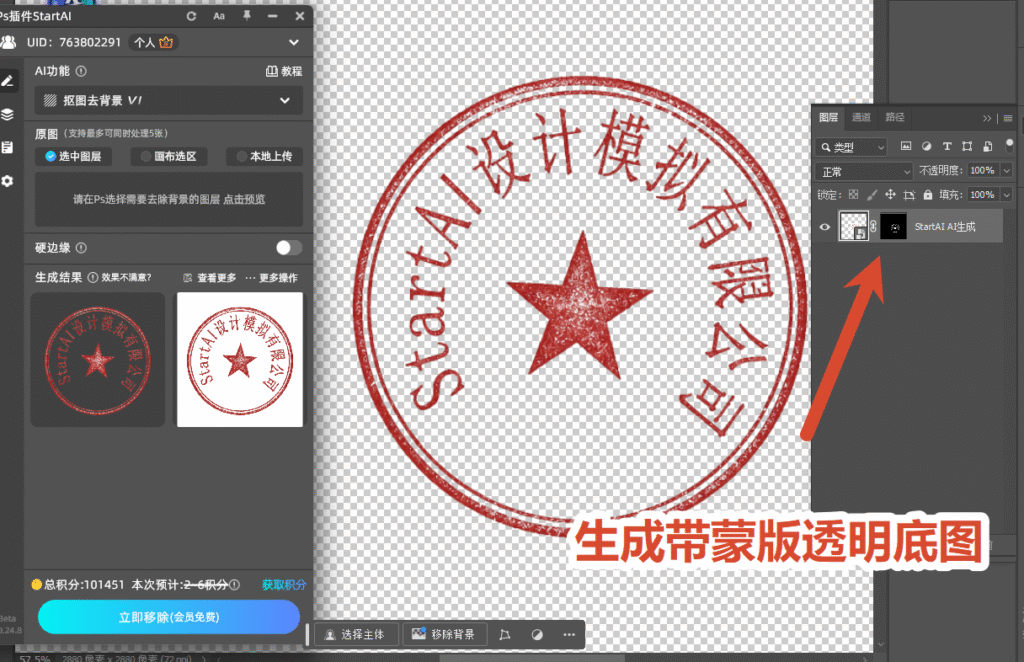This screenshot has height=662, width=1024.
Task: Select the white background stamp result thumbnail
Action: click(240, 360)
